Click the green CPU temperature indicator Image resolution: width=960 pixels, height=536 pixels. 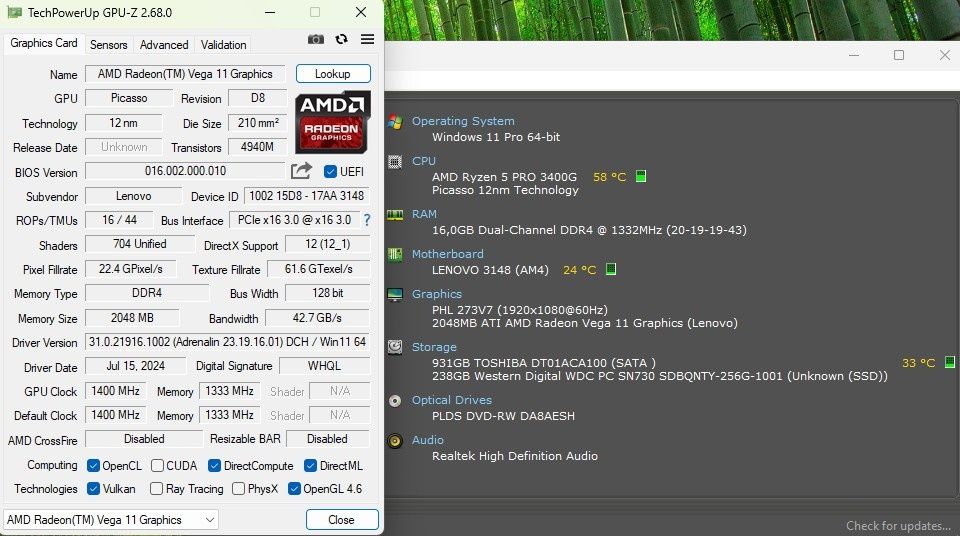[x=641, y=176]
